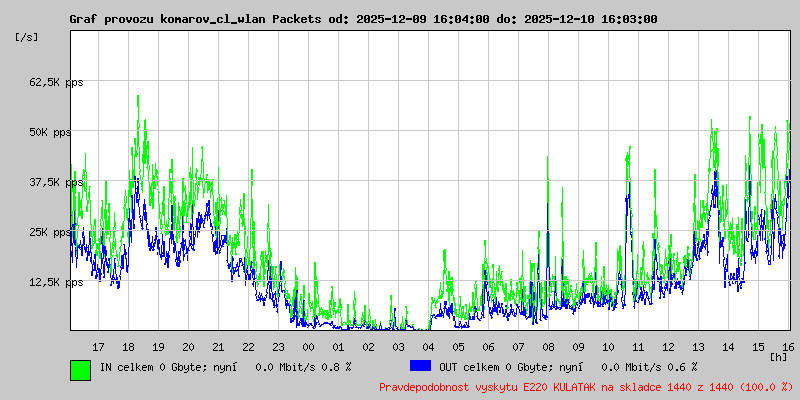800x400 pixels.
Task: Click hour label '18' on the time axis
Action: (x=129, y=347)
